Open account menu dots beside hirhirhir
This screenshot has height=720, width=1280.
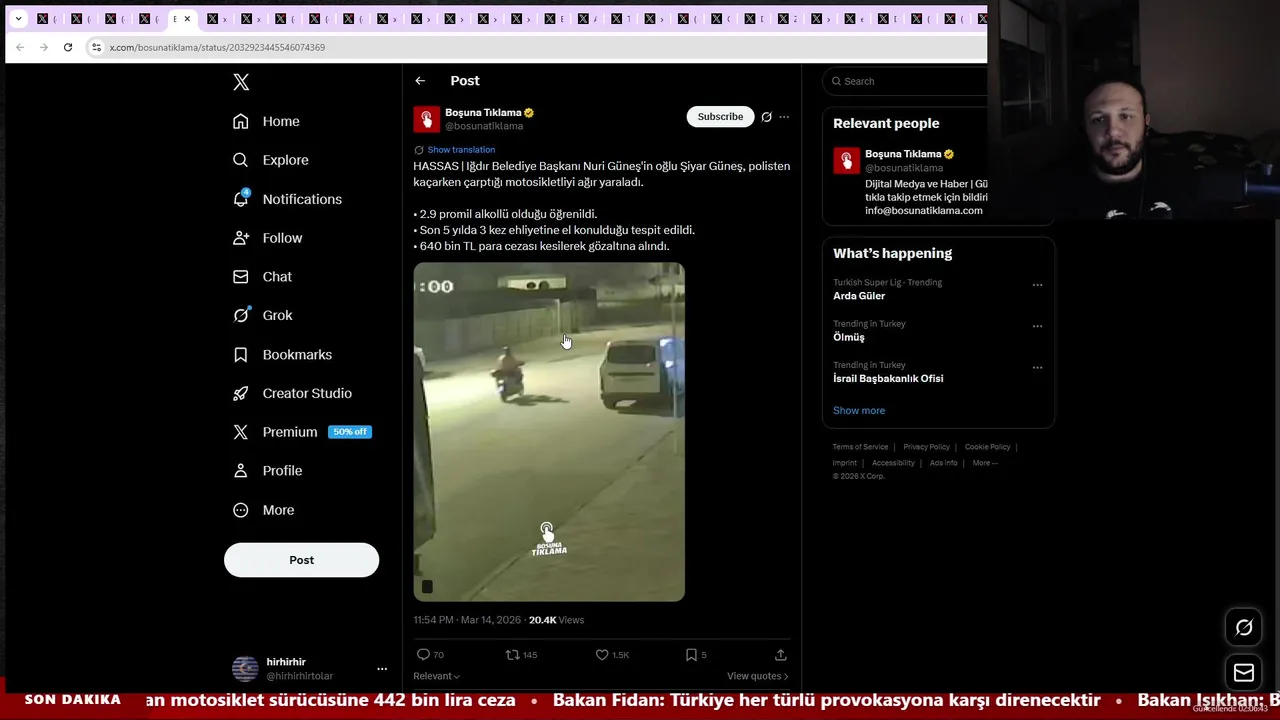click(382, 669)
